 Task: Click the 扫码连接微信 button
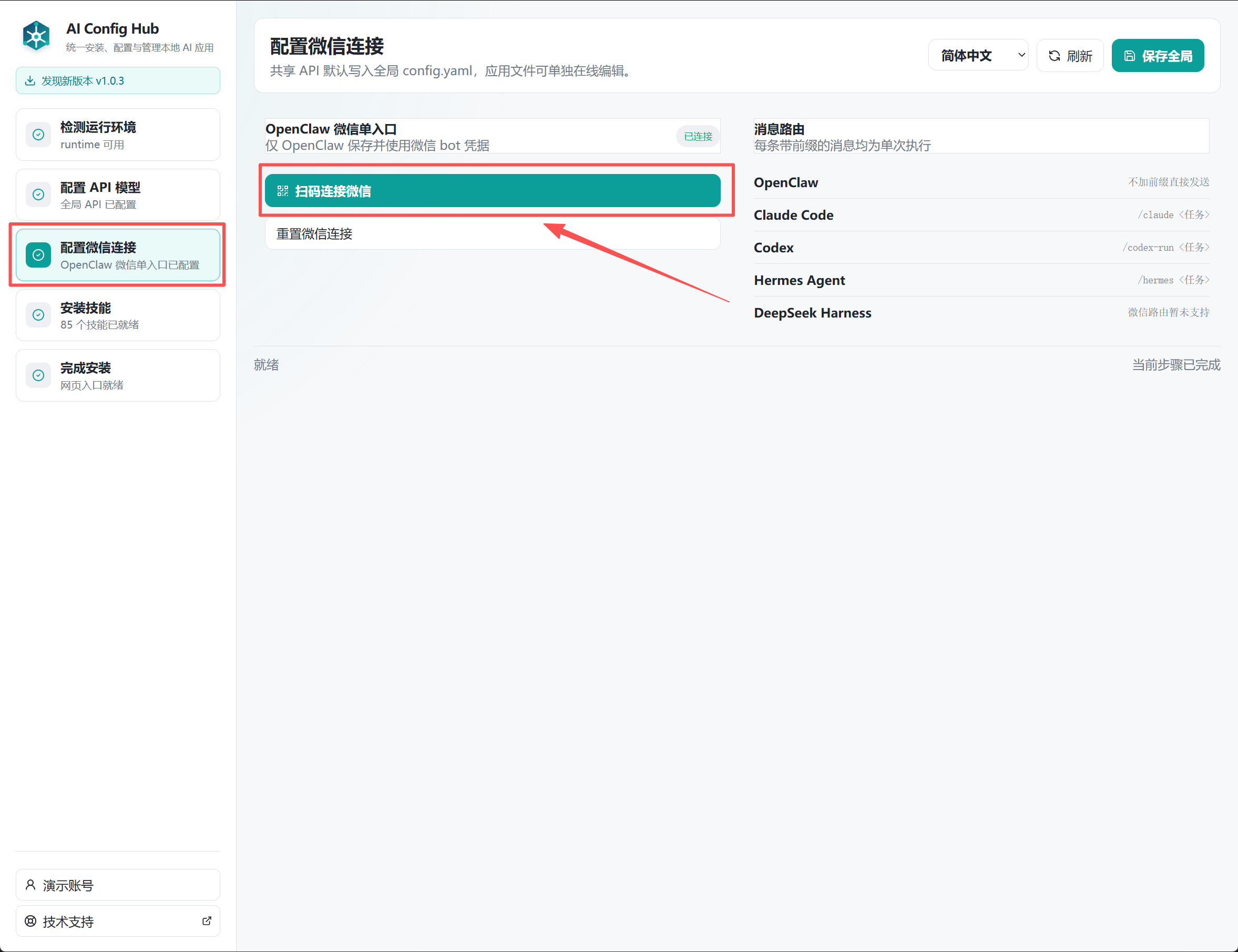coord(493,191)
